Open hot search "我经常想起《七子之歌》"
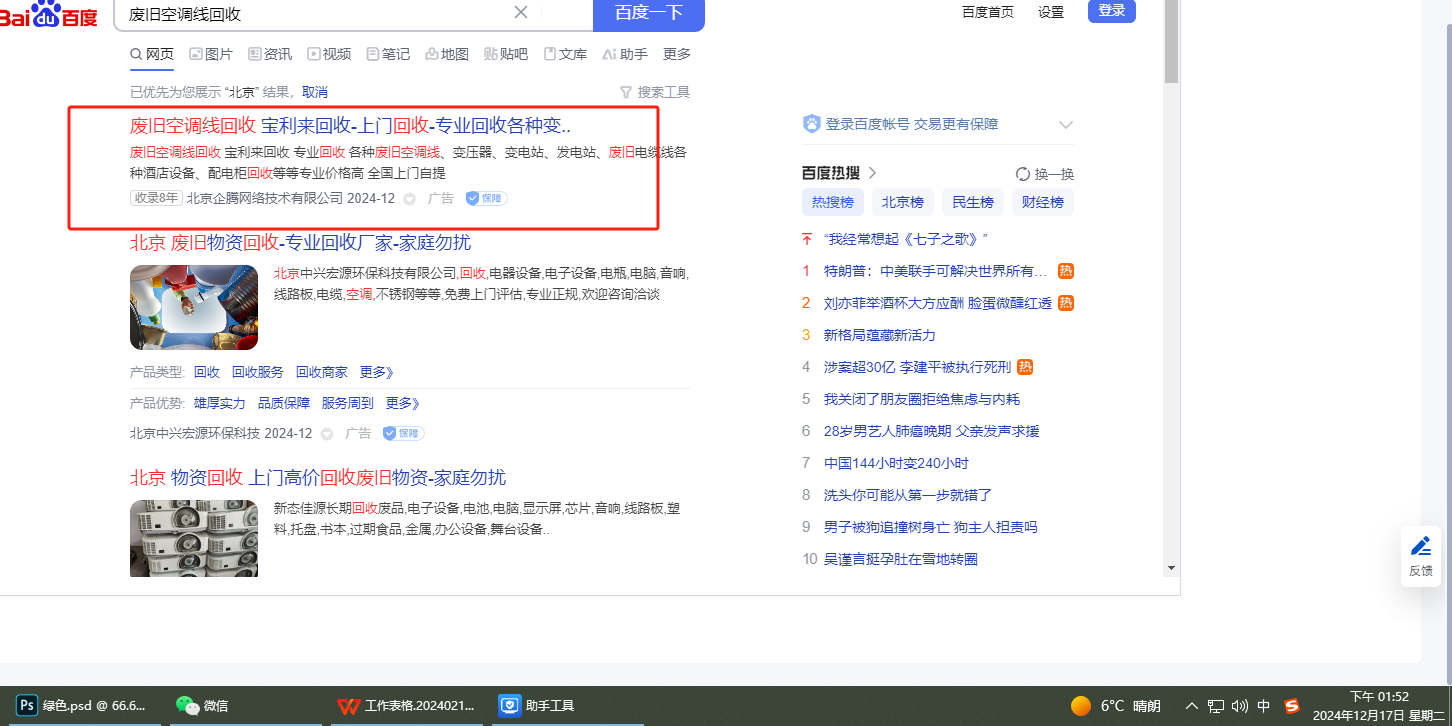1452x726 pixels. [x=906, y=239]
